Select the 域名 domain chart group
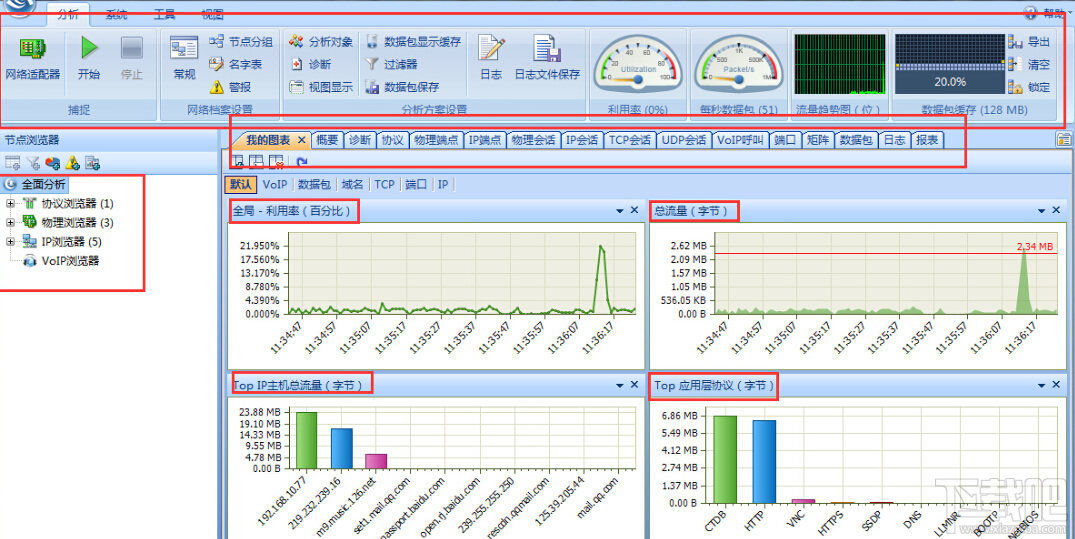 (352, 184)
